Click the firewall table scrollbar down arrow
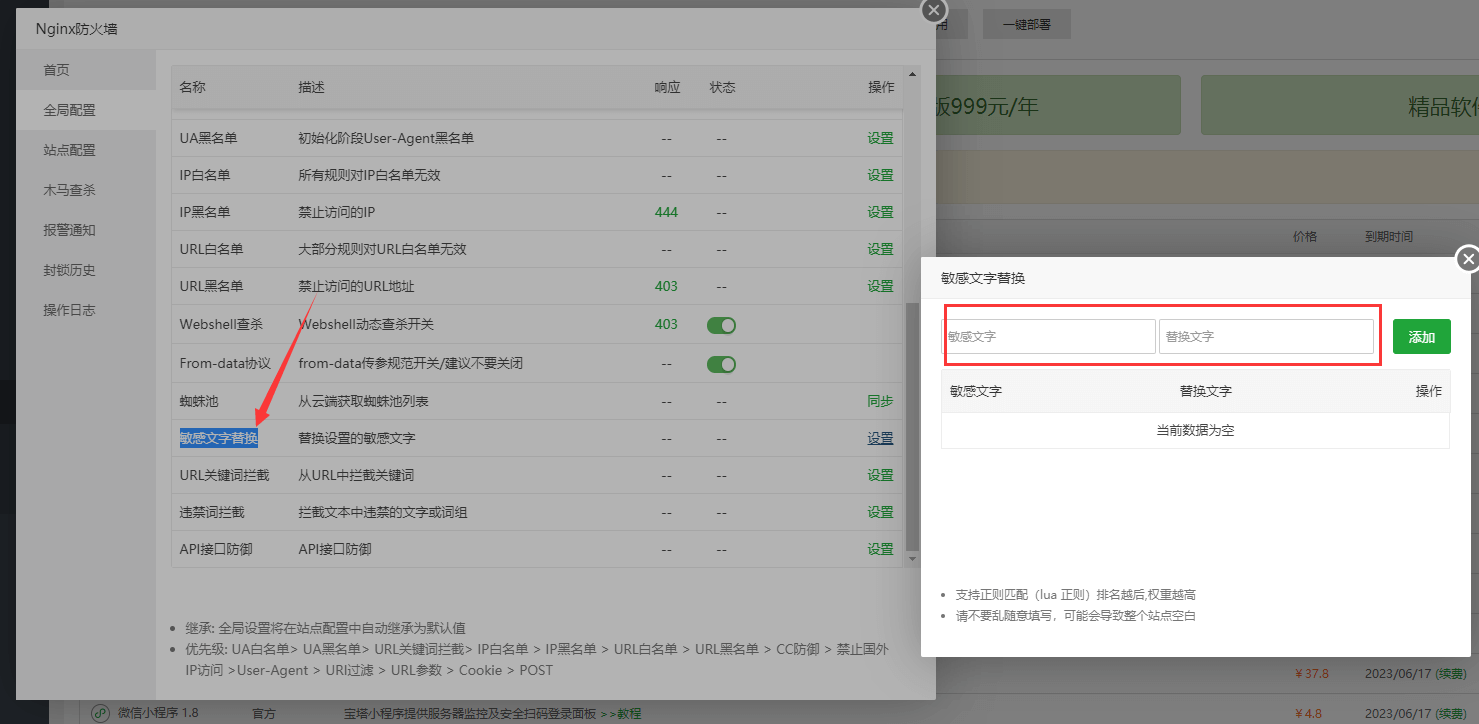 point(911,561)
